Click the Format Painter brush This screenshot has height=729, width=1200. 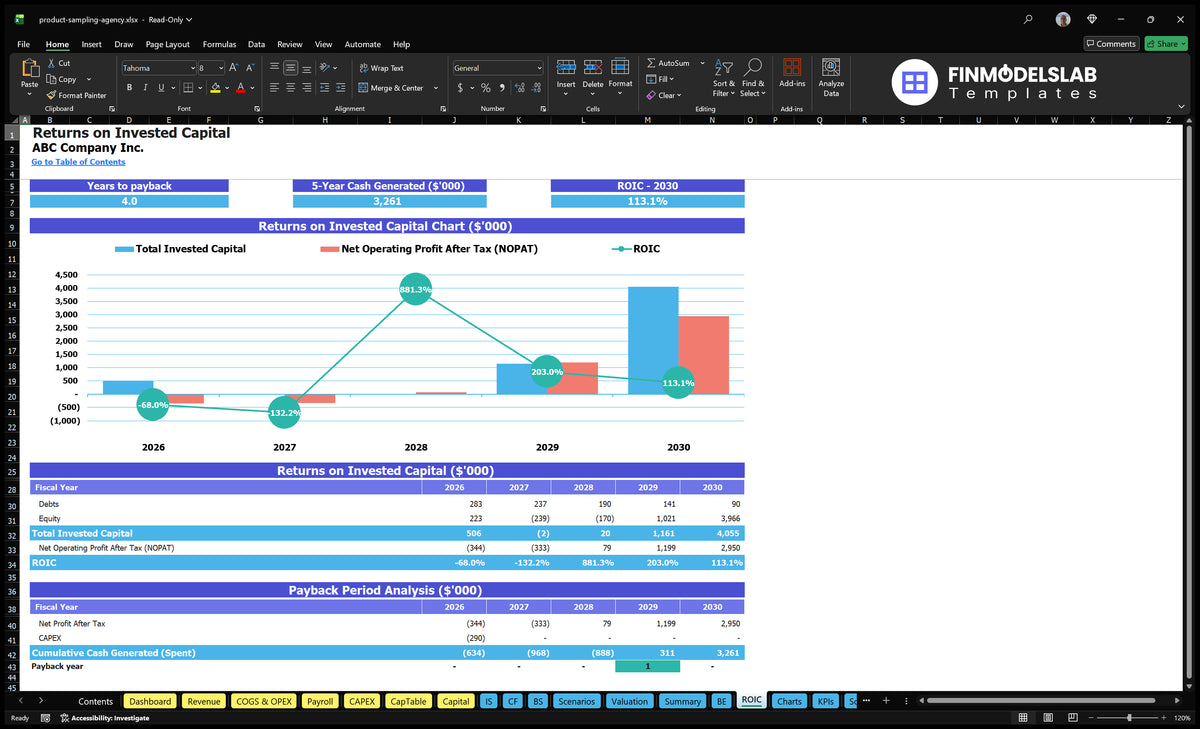coord(51,95)
